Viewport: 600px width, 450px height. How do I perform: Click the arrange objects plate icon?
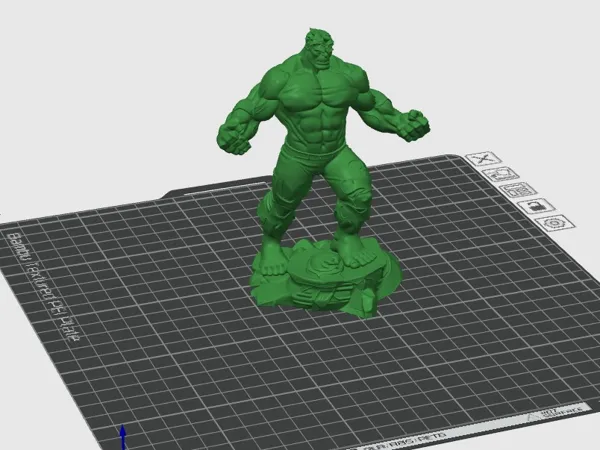[518, 190]
